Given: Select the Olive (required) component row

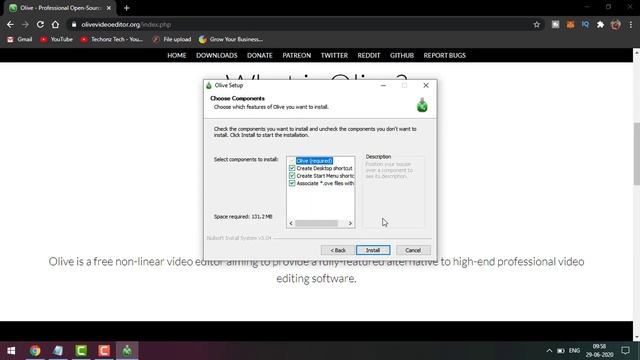Looking at the screenshot, I should [314, 161].
